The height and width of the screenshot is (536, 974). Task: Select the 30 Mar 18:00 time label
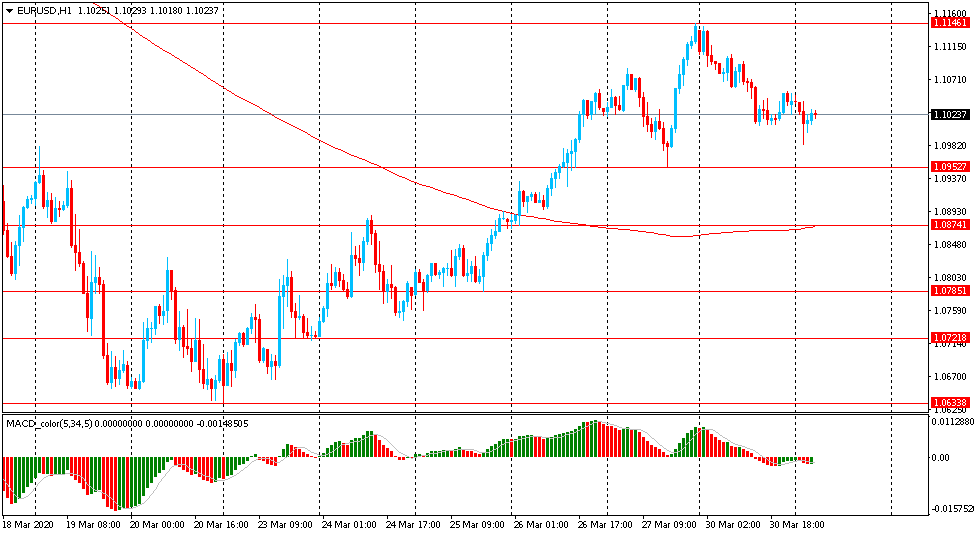[x=798, y=525]
